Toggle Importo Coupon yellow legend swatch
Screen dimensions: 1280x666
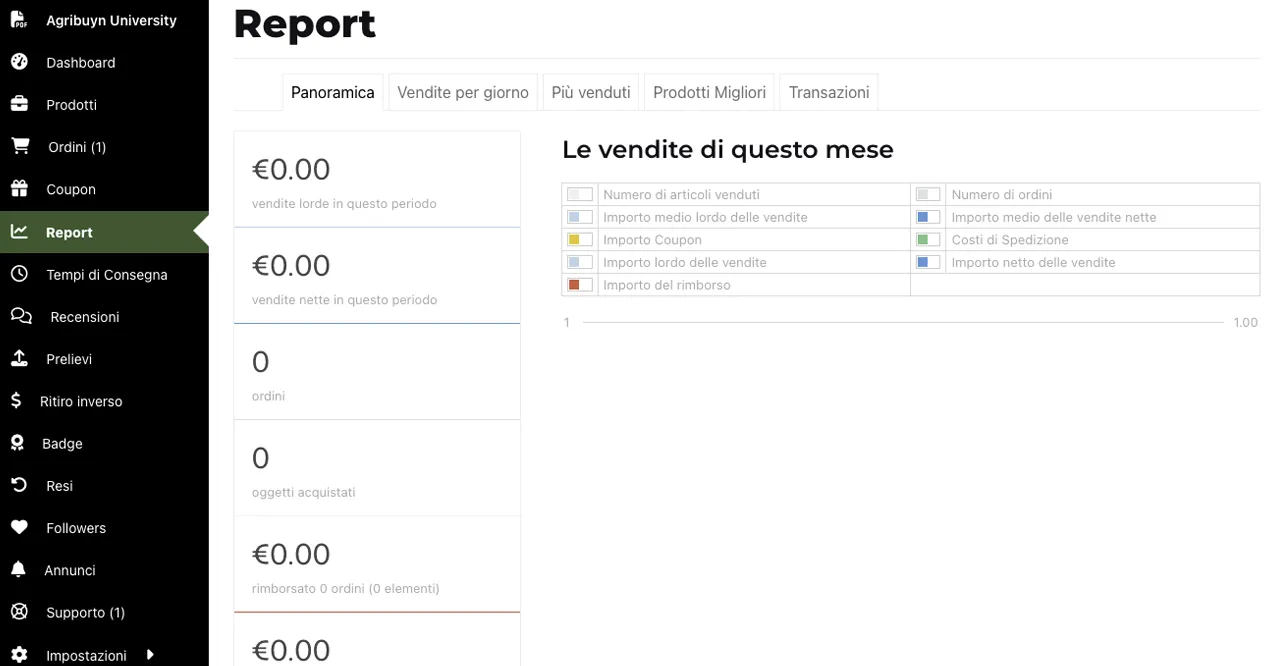tap(580, 240)
